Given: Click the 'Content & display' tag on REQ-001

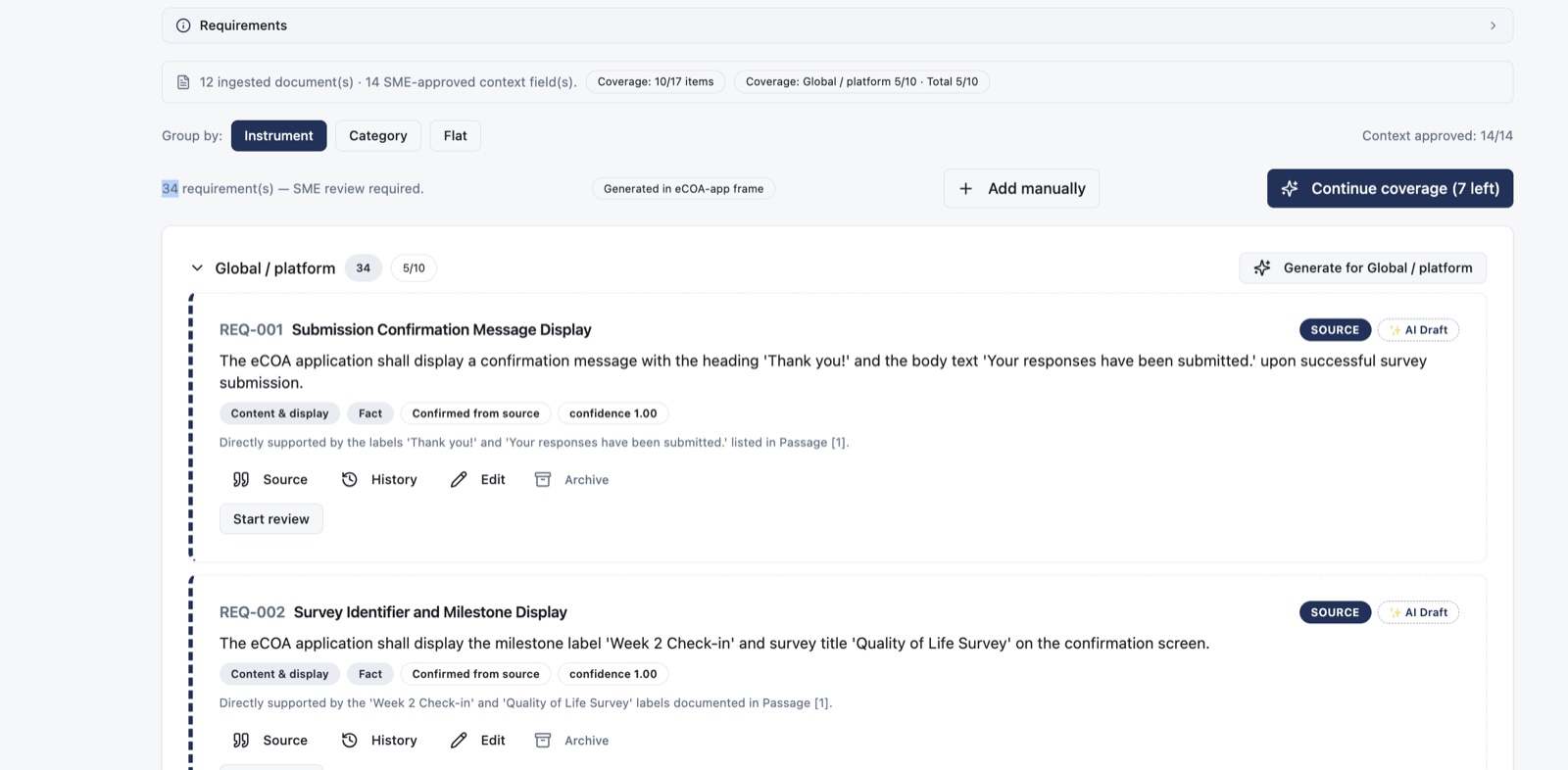Looking at the screenshot, I should [280, 413].
